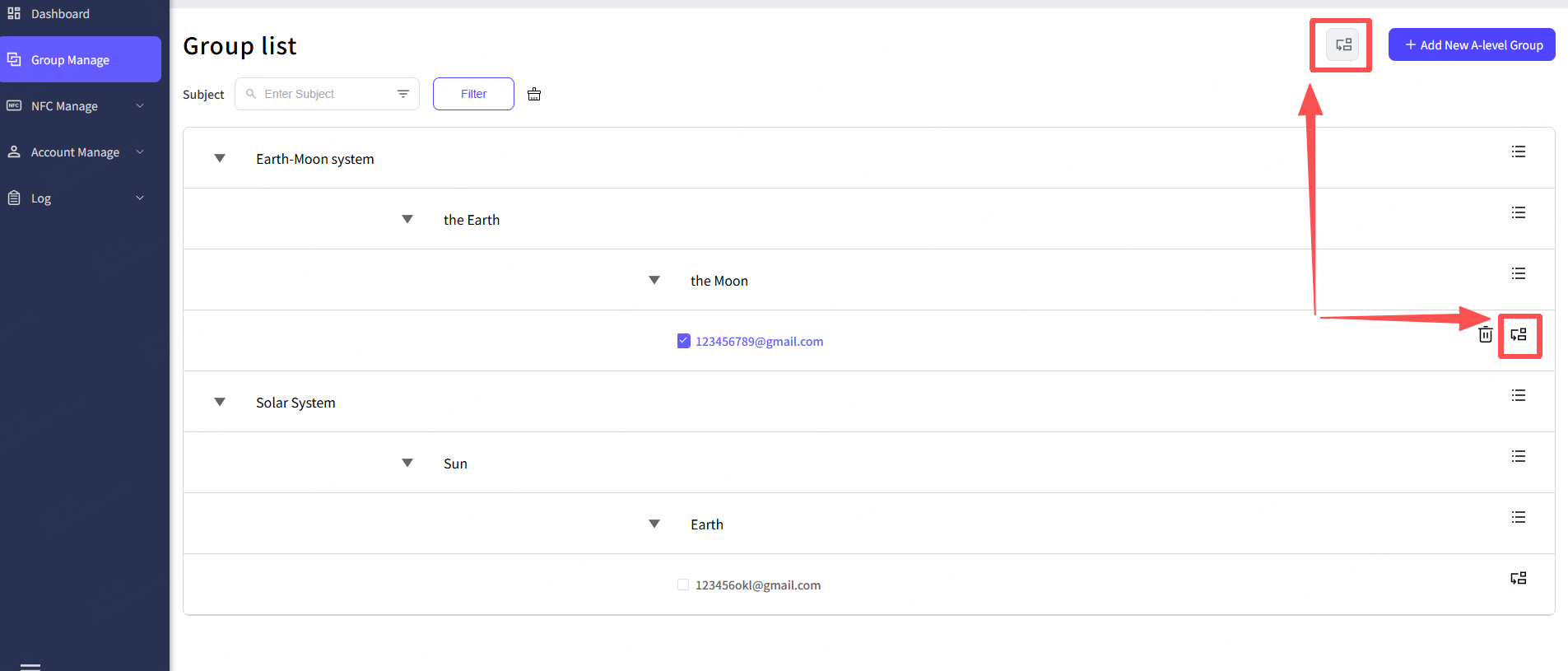The width and height of the screenshot is (1568, 671).
Task: Click the move-group icon beside 123456okl@gmail.com
Action: [x=1519, y=578]
